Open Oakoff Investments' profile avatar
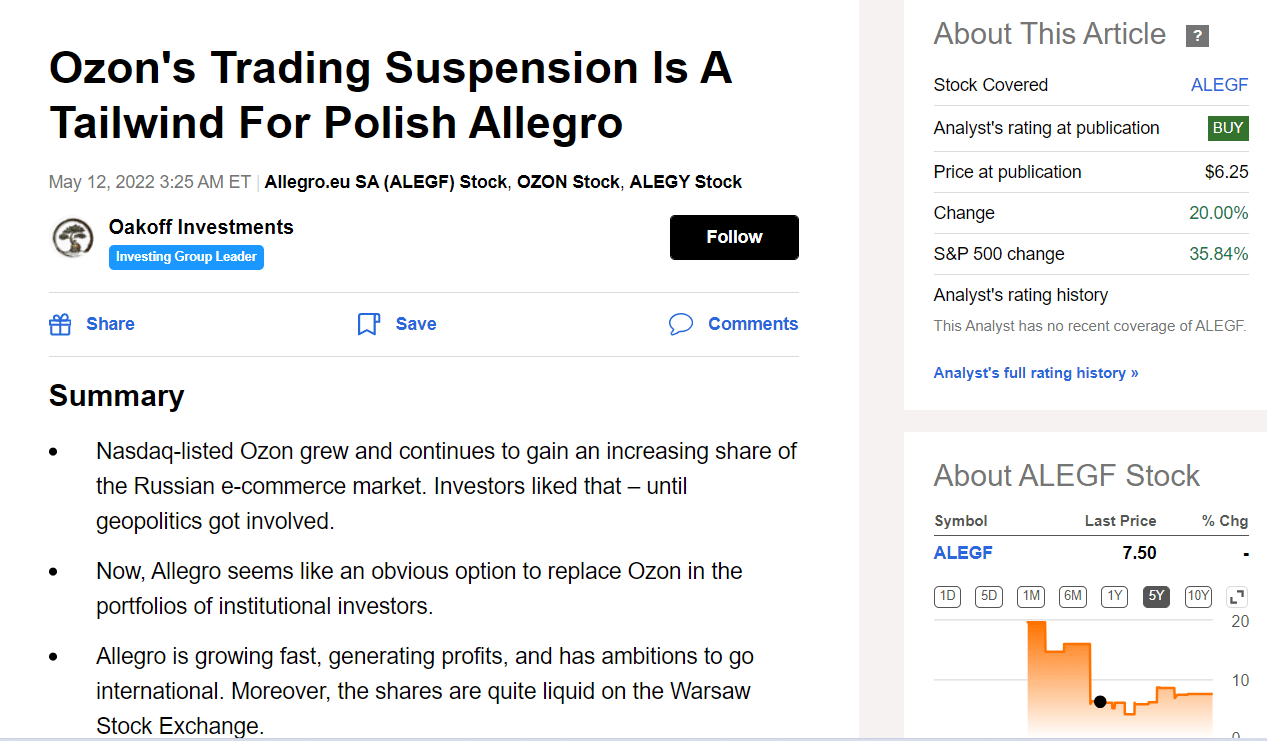Screen dimensions: 1267x741 click(72, 239)
